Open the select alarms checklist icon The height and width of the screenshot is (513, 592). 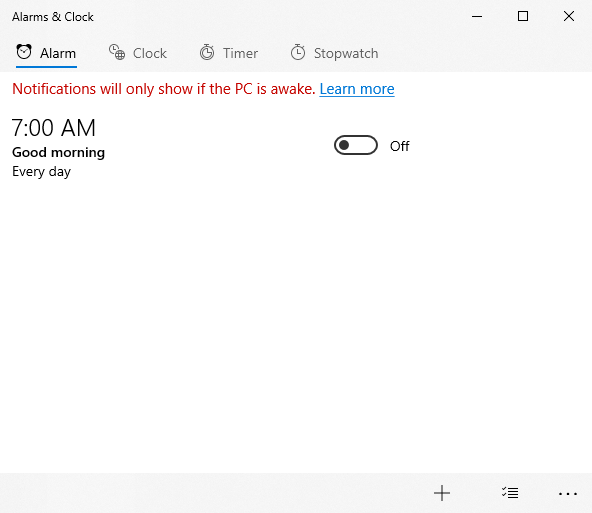coord(510,493)
